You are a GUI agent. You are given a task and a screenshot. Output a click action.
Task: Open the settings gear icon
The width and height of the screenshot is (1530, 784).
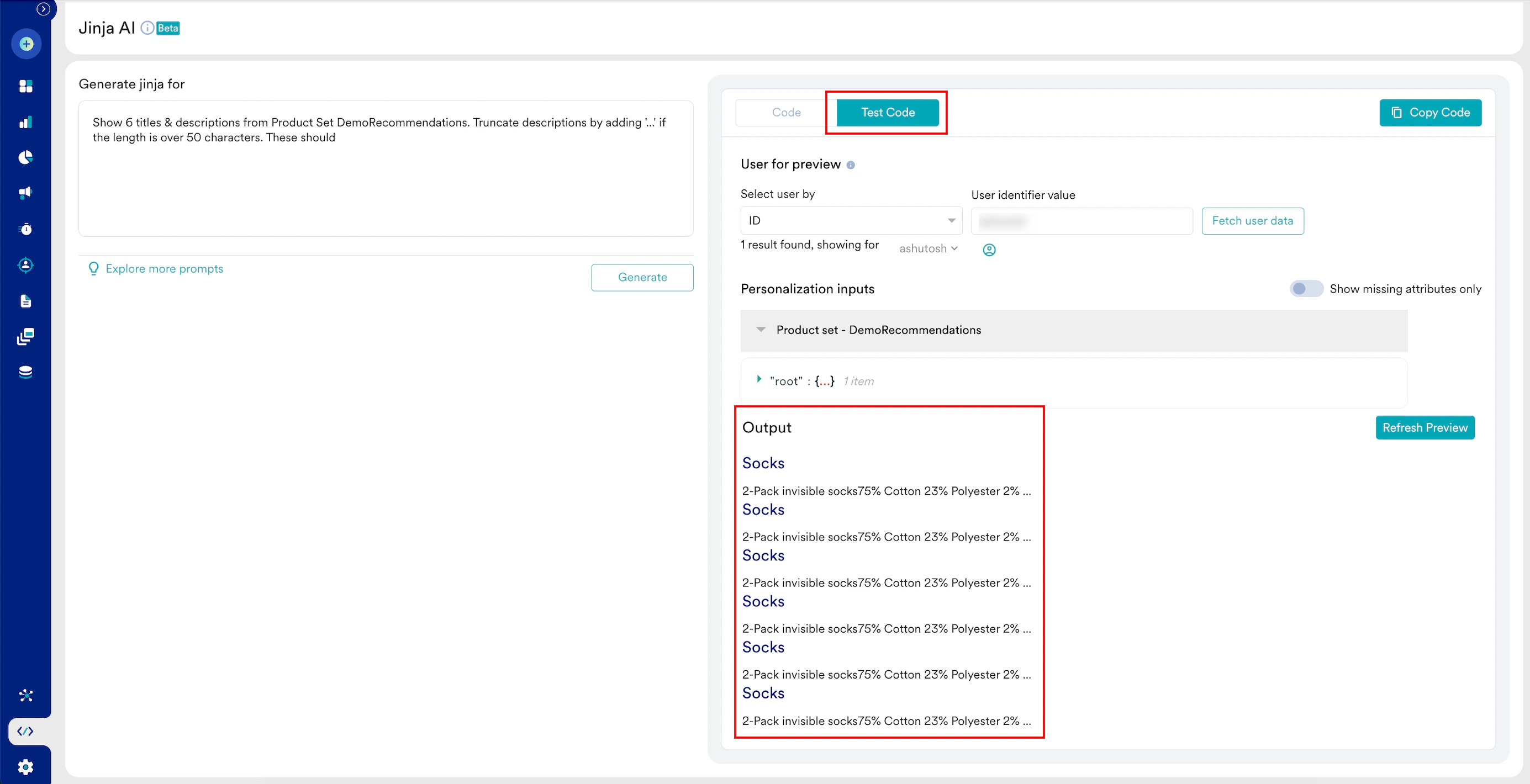click(25, 767)
